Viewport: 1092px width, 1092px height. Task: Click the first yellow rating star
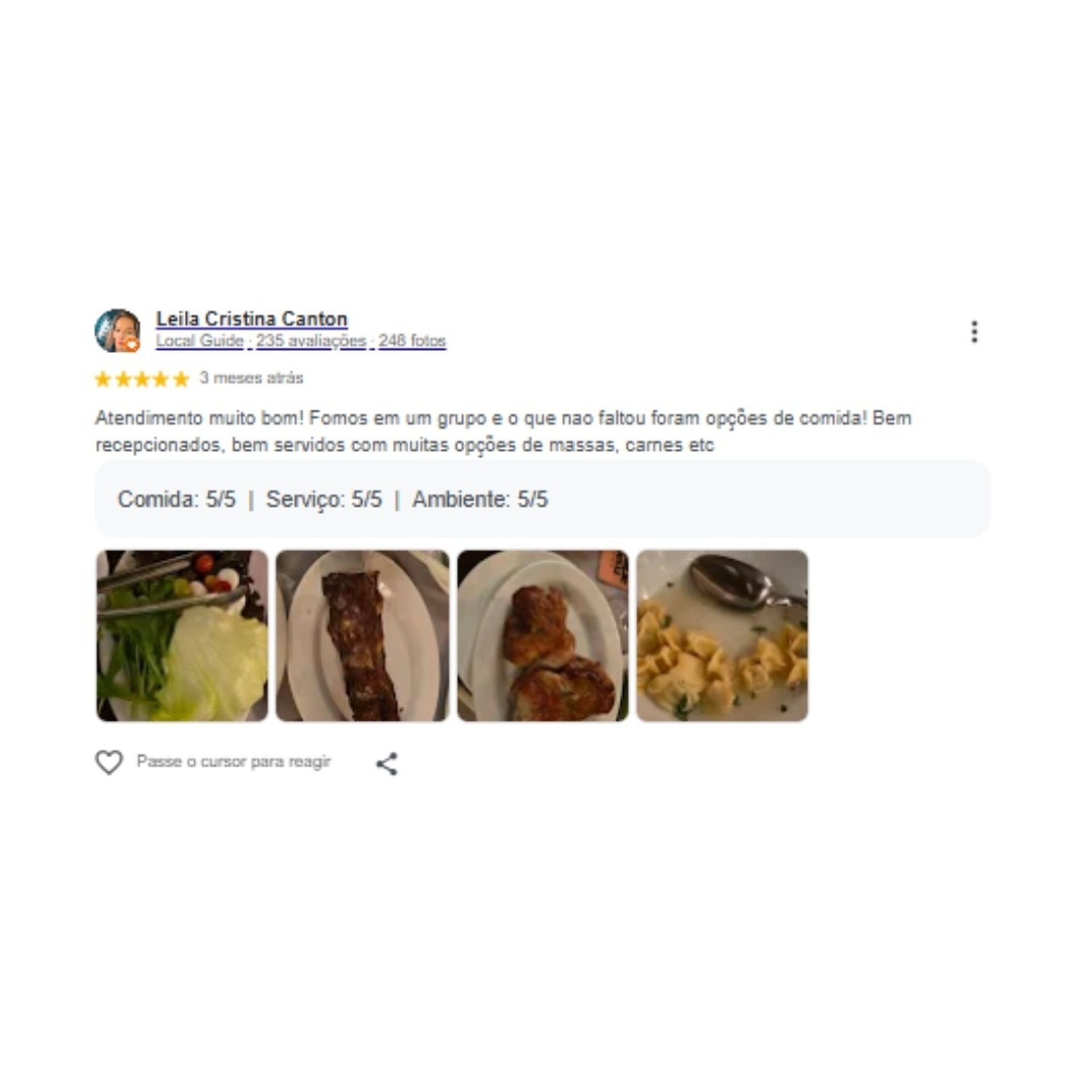pyautogui.click(x=103, y=379)
